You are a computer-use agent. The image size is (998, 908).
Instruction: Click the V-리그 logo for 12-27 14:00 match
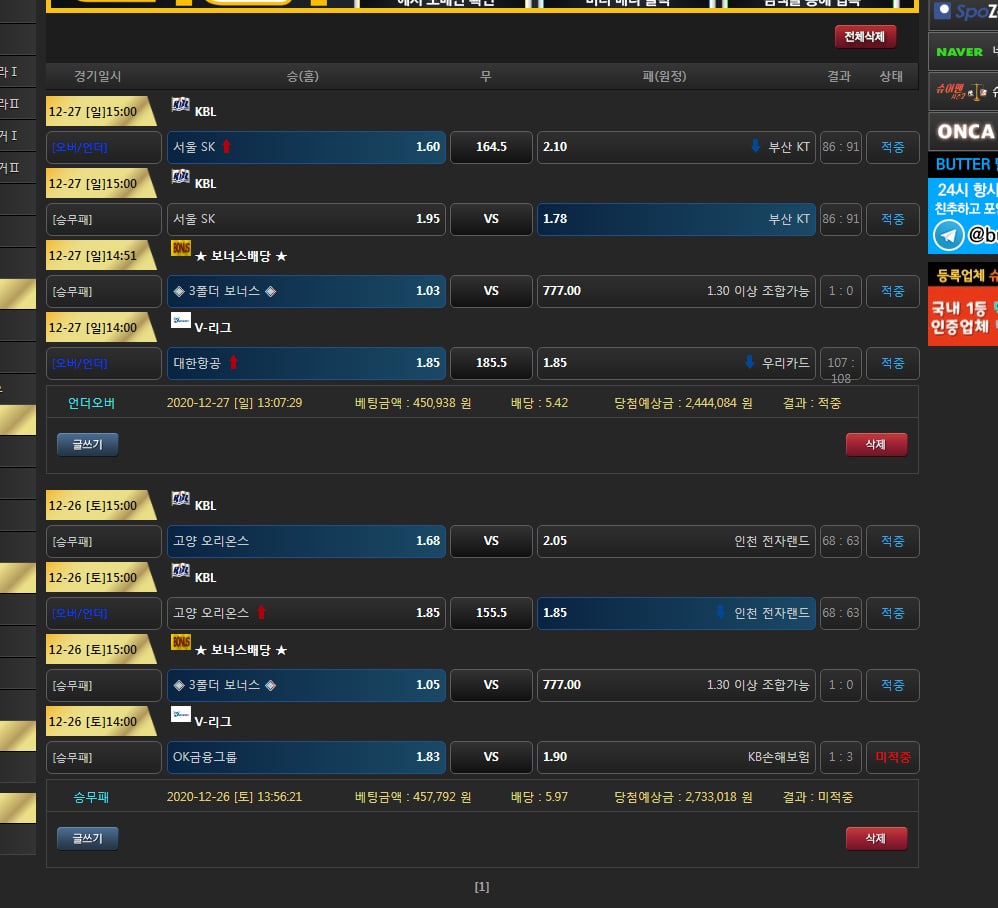click(x=181, y=321)
